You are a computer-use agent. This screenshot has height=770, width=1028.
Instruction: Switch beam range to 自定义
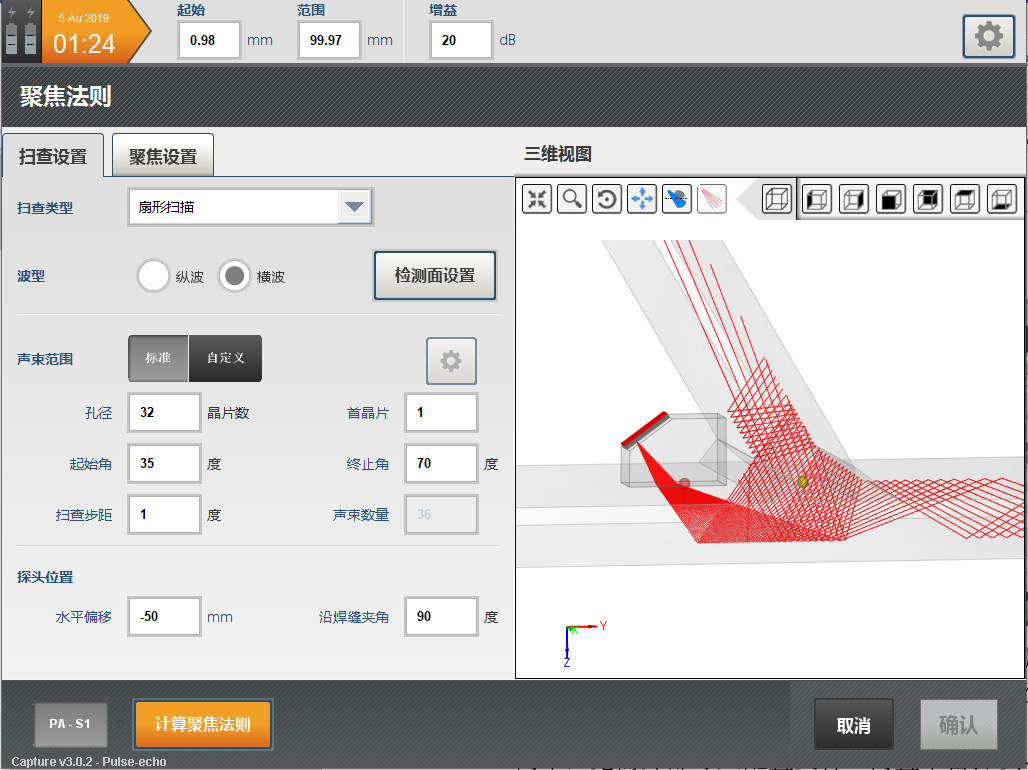pos(226,358)
